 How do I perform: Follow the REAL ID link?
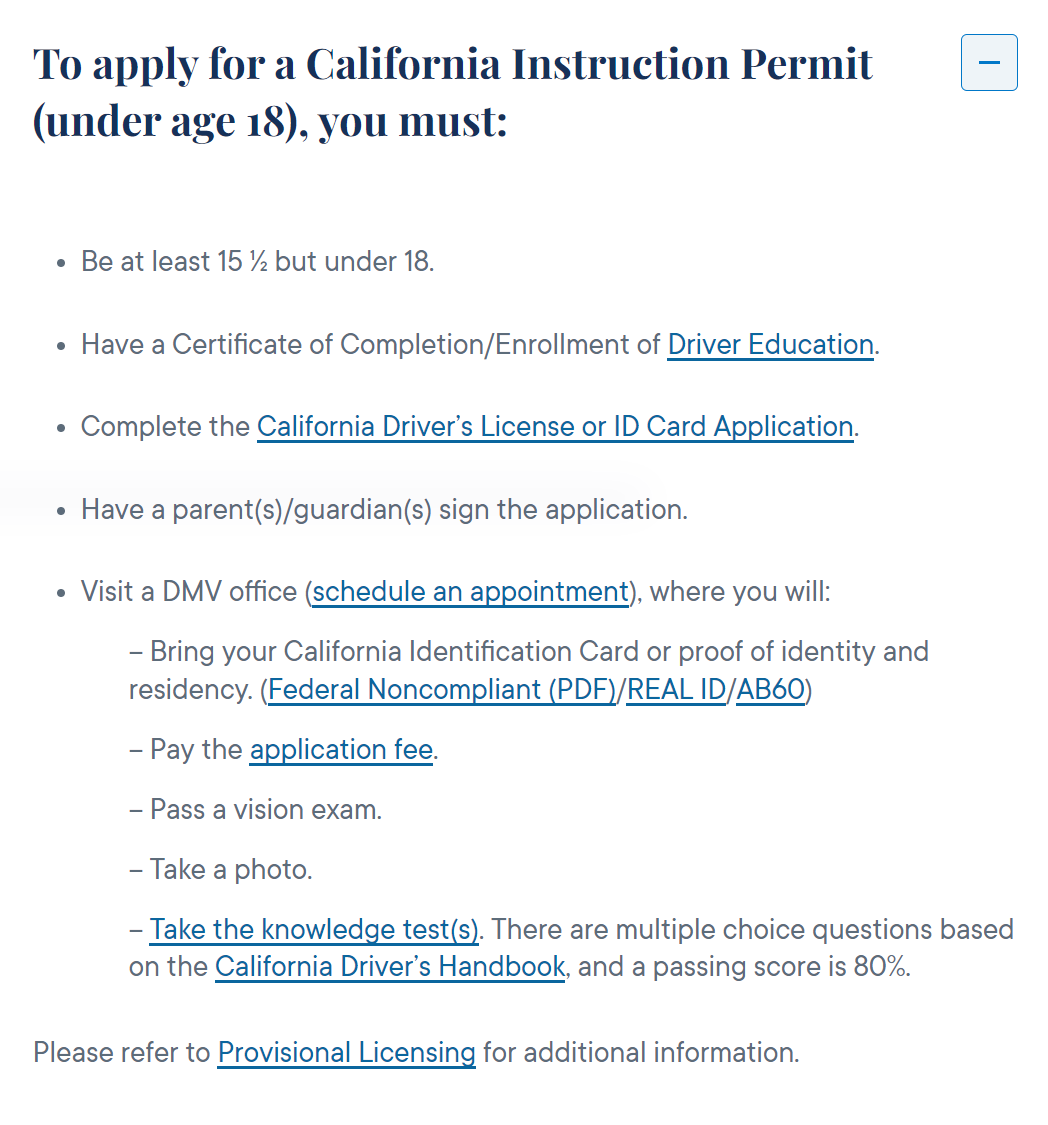click(x=676, y=690)
